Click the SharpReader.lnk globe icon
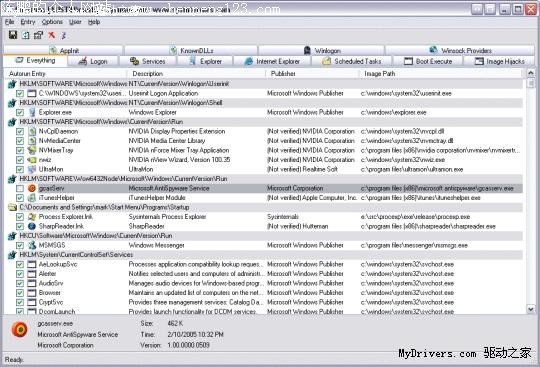The height and width of the screenshot is (367, 540). coord(32,226)
